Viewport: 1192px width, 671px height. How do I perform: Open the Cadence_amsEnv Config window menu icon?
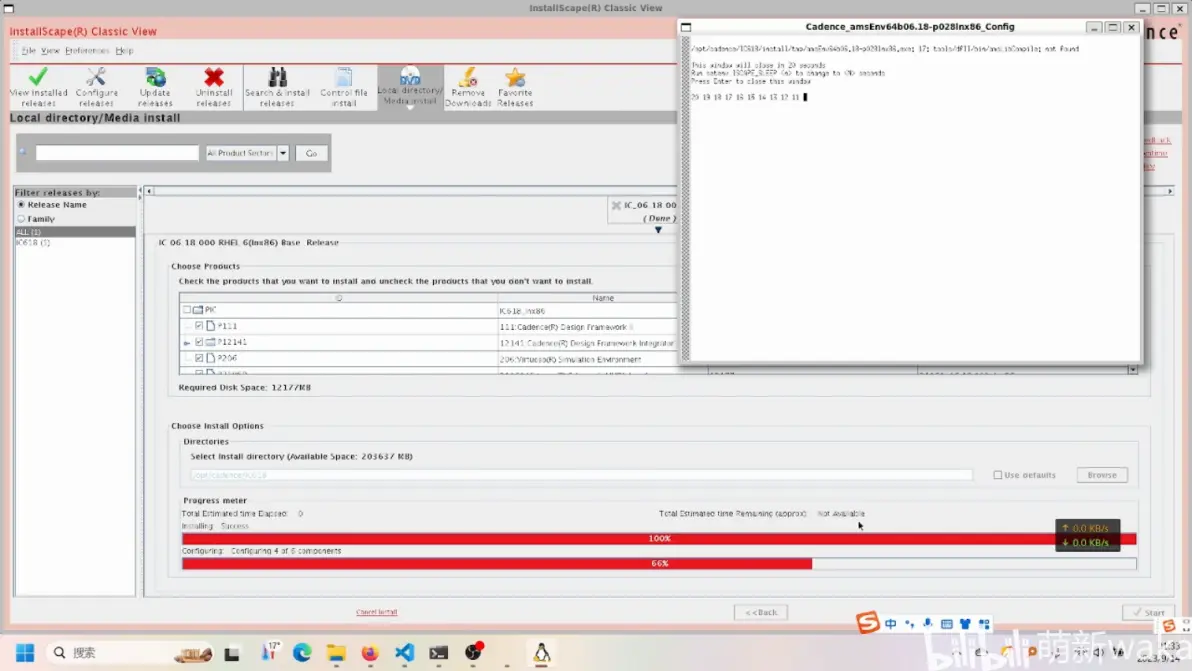[686, 27]
